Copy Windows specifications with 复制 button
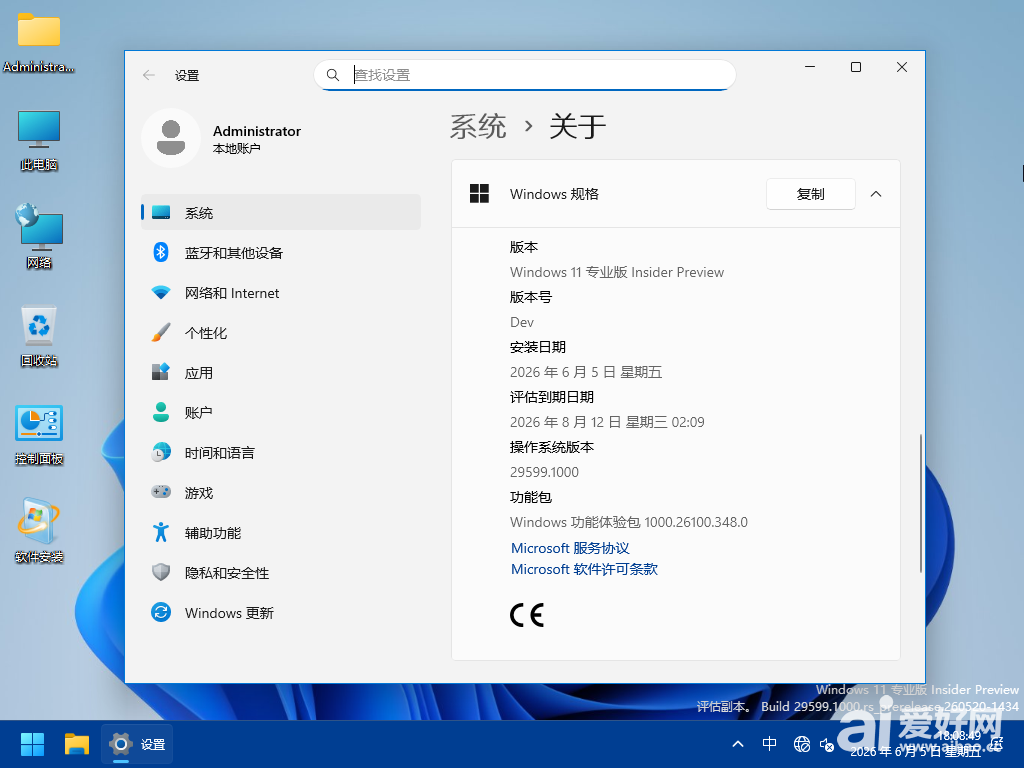Image resolution: width=1024 pixels, height=768 pixels. click(810, 194)
